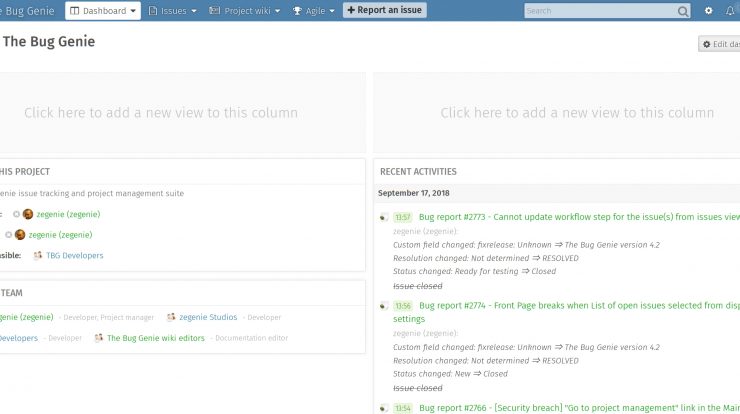
Task: Open the Developers team link in Team panel
Action: (x=19, y=338)
